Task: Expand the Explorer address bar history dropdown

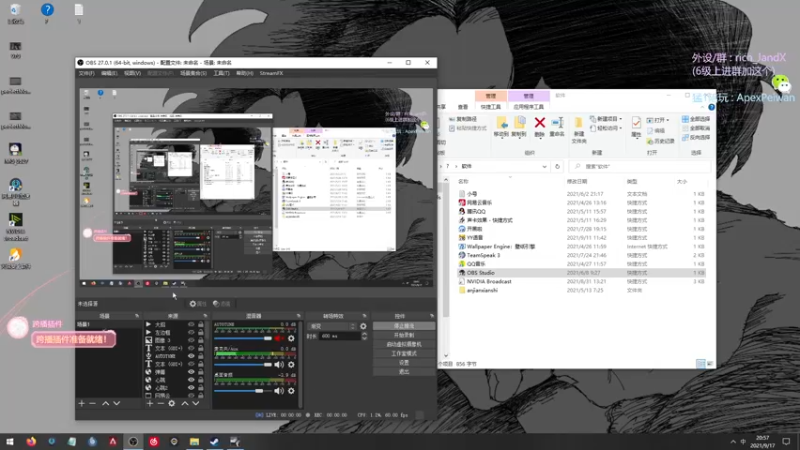Action: click(544, 166)
